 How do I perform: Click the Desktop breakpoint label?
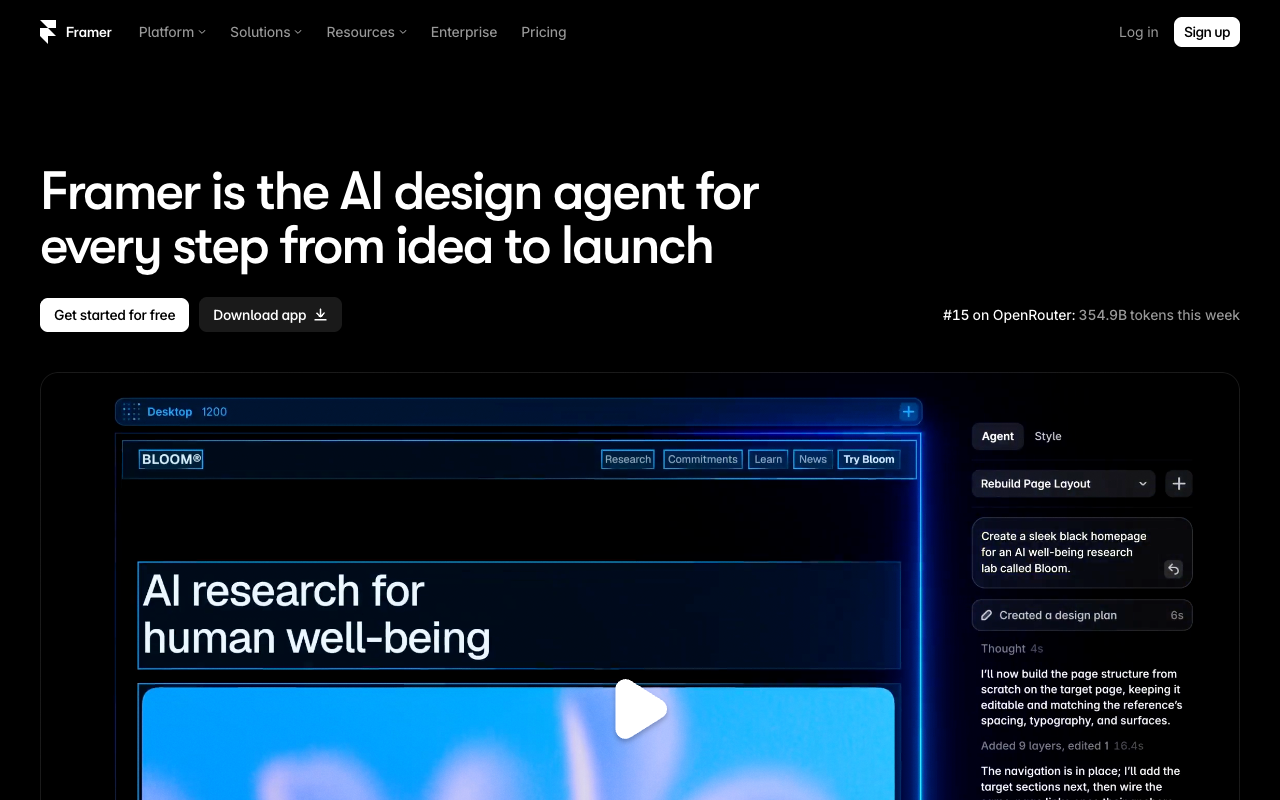[x=169, y=412]
